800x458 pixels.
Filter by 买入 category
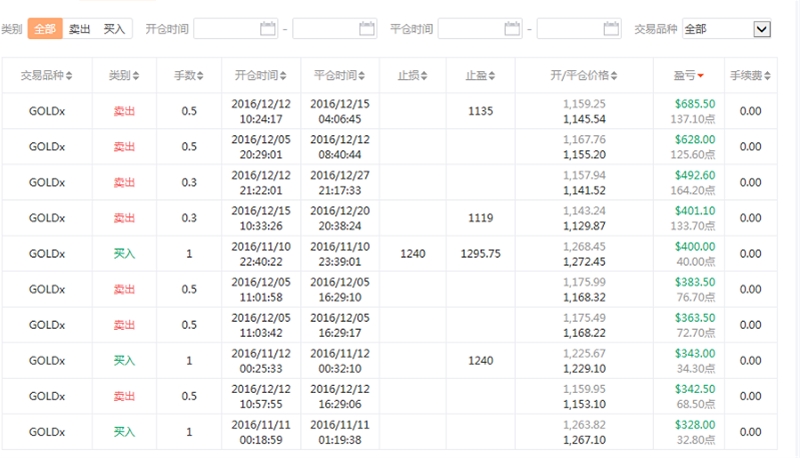(x=114, y=29)
